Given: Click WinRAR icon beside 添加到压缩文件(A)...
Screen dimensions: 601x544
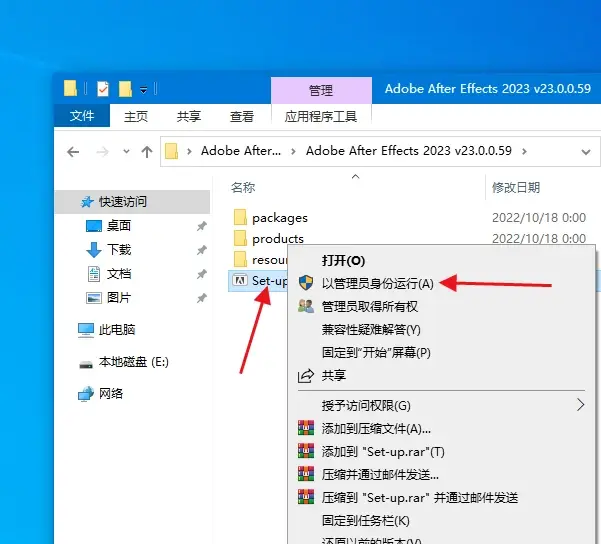Looking at the screenshot, I should pos(306,428).
